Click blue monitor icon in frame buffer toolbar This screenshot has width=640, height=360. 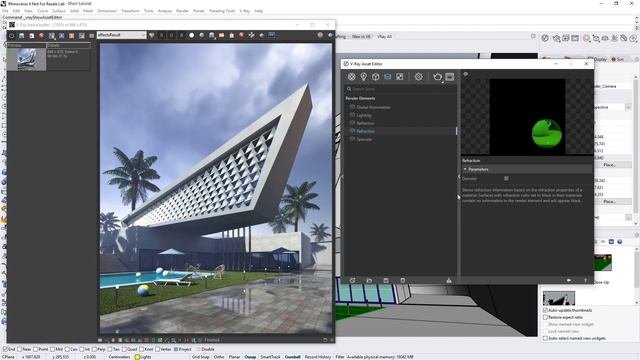[271, 36]
